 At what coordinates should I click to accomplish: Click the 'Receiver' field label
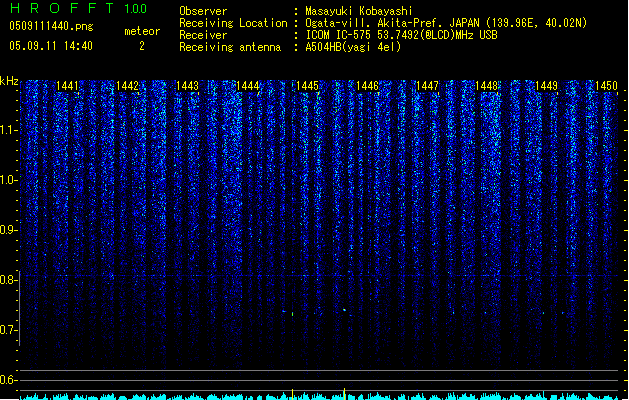pos(203,35)
